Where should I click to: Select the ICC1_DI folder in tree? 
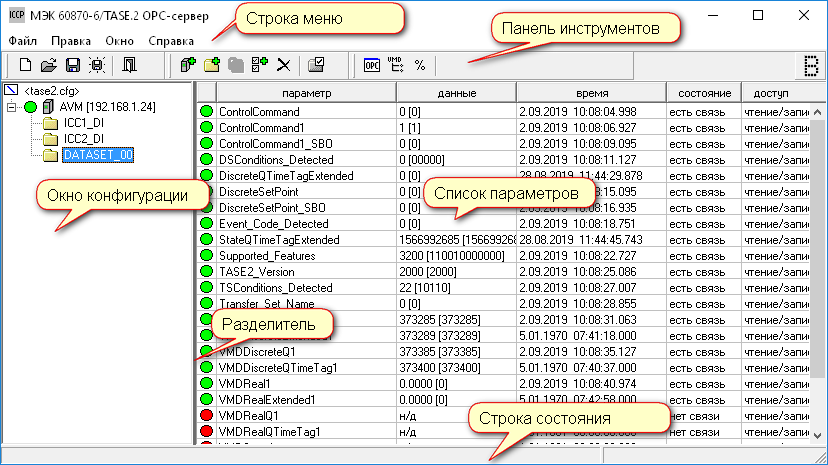pos(83,123)
